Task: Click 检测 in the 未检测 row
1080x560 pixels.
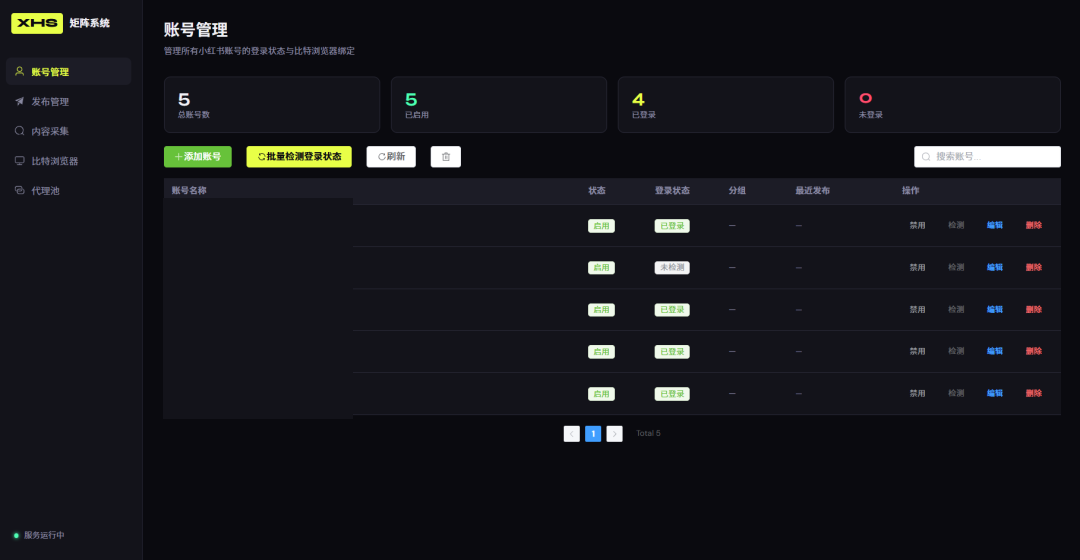Action: pos(956,267)
